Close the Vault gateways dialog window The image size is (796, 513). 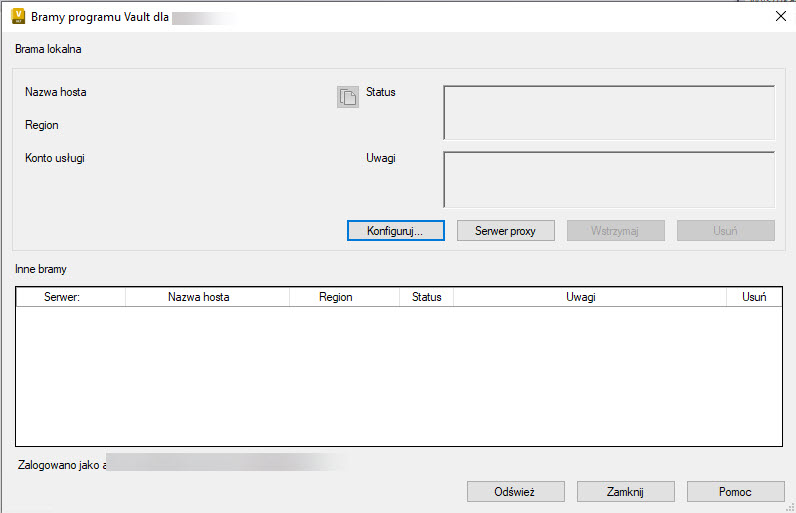pyautogui.click(x=781, y=16)
